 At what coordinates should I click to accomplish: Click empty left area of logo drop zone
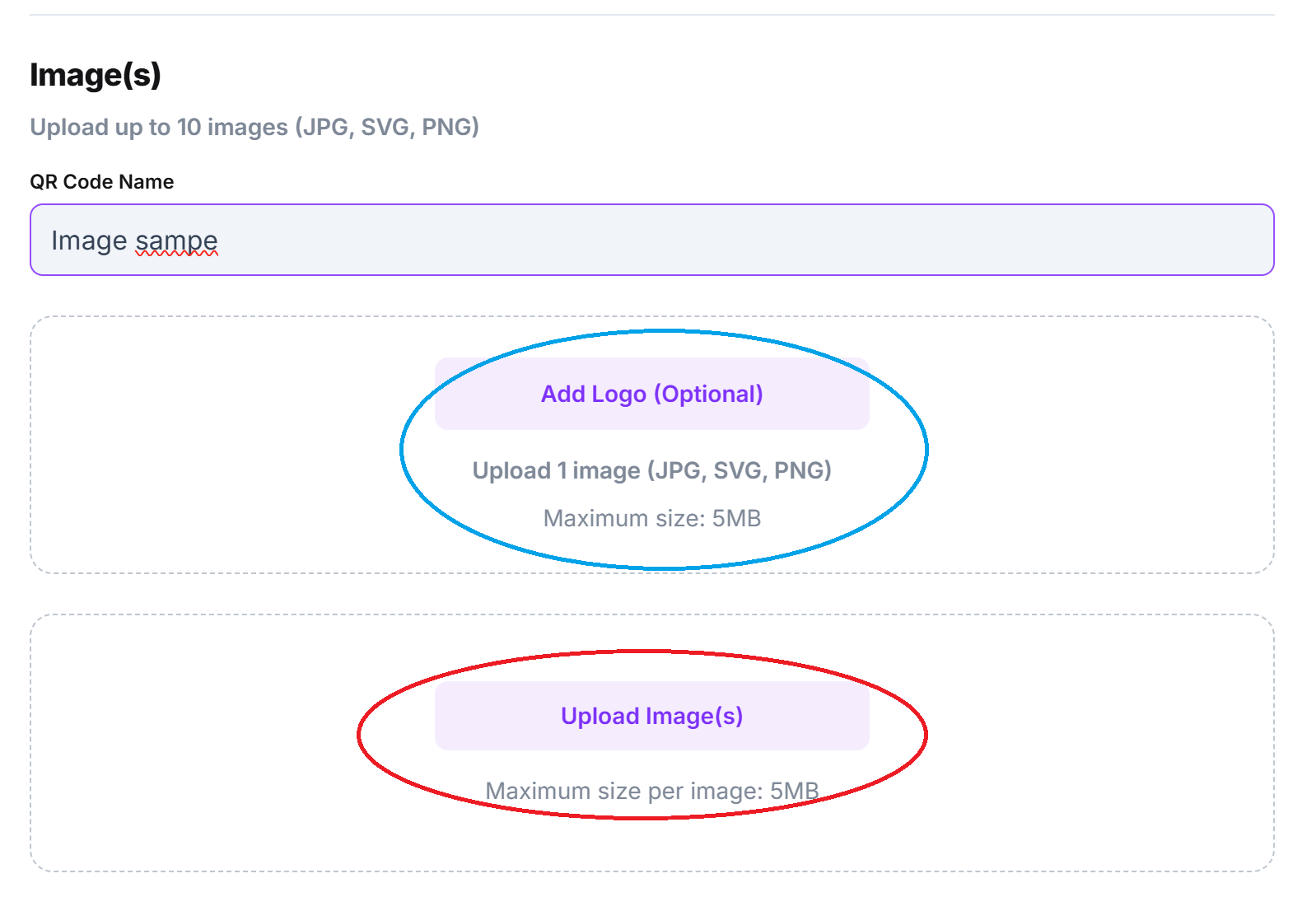point(206,445)
